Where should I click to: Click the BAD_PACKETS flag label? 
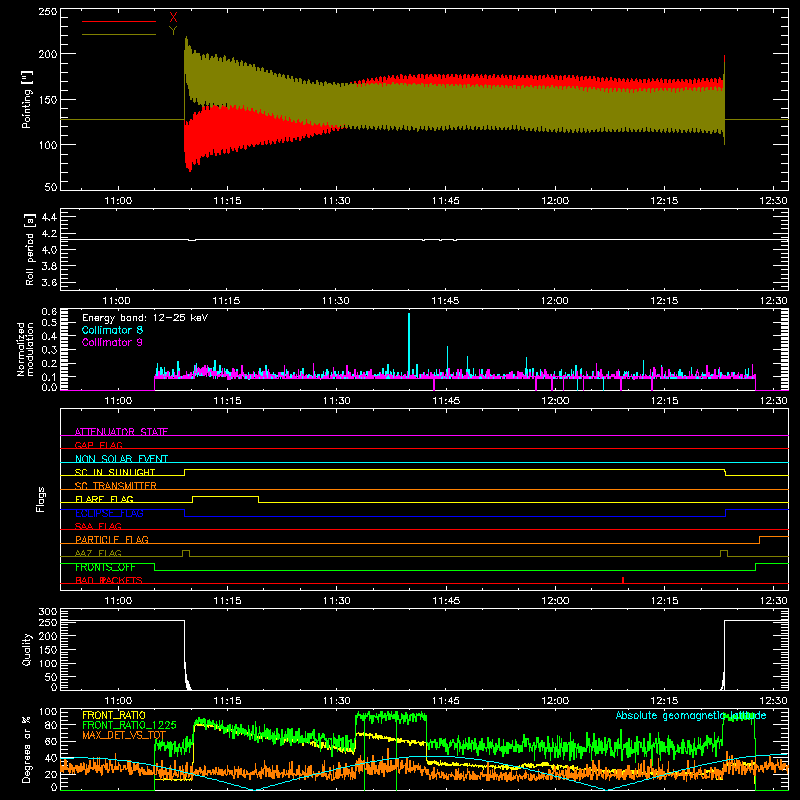109,580
